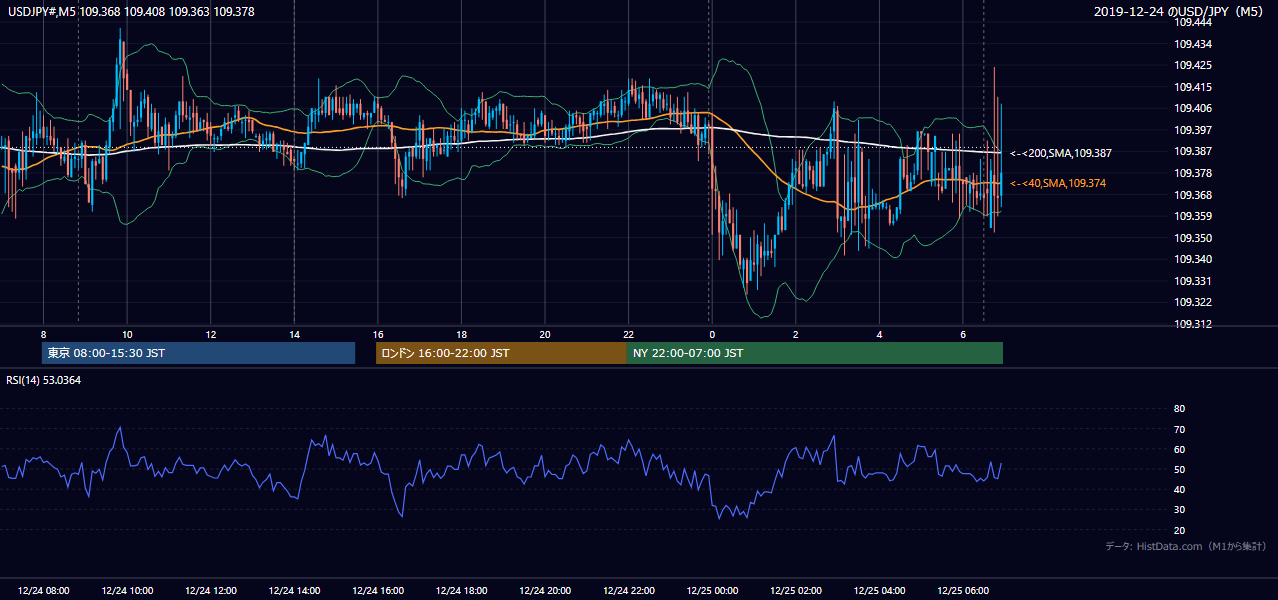Viewport: 1278px width, 600px height.
Task: Click the 109.340 price axis value
Action: tap(1193, 259)
